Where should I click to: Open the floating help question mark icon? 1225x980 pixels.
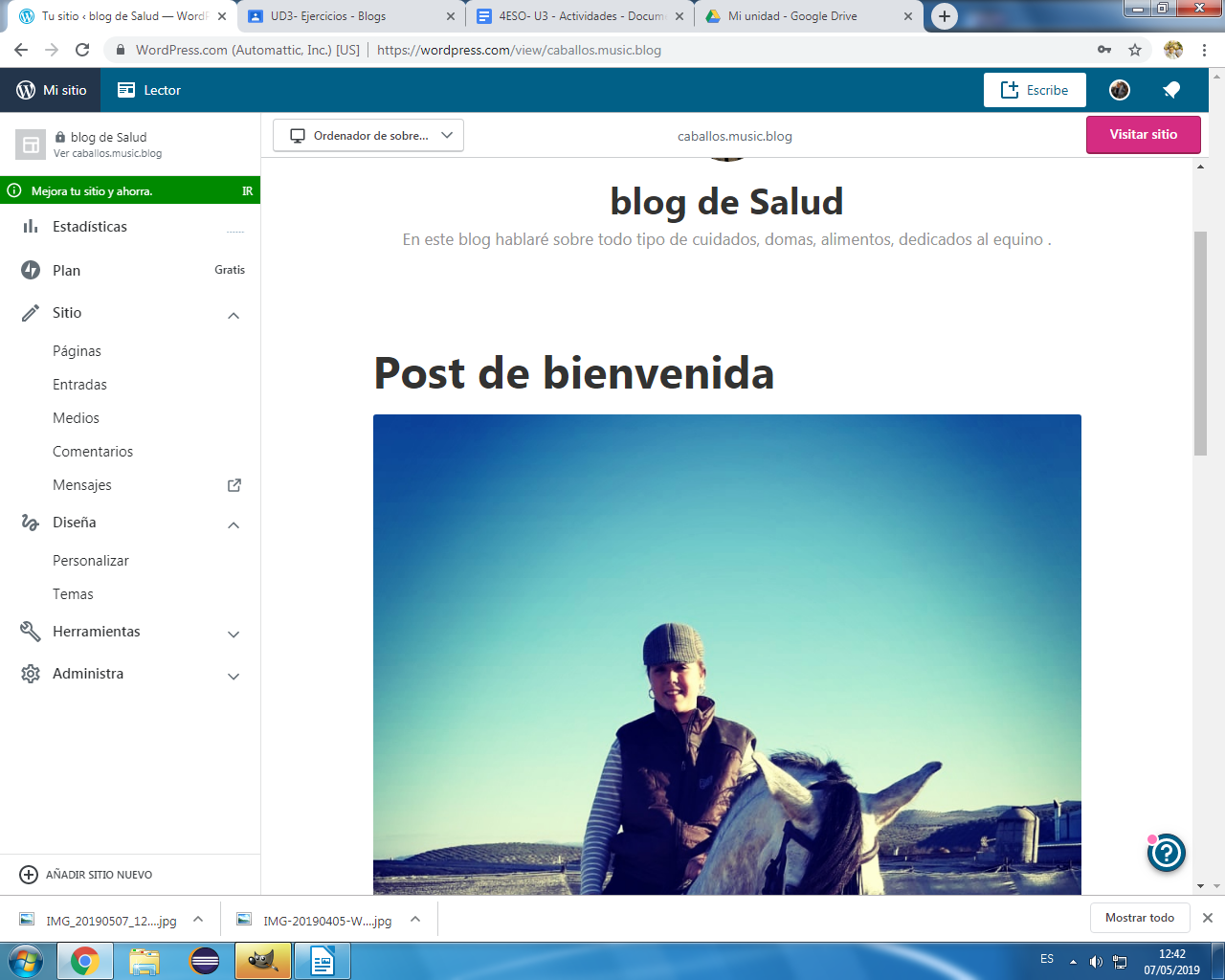(x=1167, y=853)
